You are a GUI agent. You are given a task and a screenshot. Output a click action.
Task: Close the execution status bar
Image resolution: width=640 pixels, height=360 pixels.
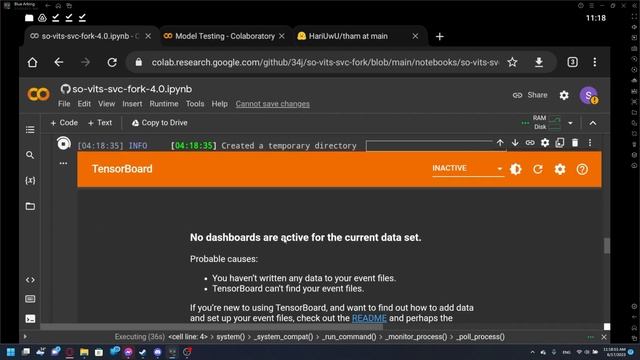coord(604,337)
